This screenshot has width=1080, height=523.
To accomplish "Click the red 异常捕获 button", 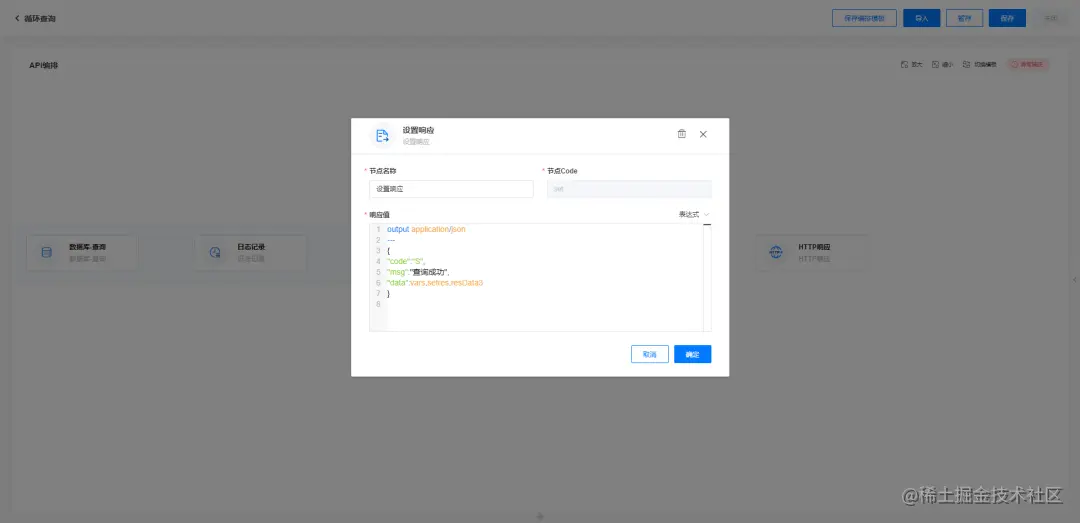I will (1028, 64).
